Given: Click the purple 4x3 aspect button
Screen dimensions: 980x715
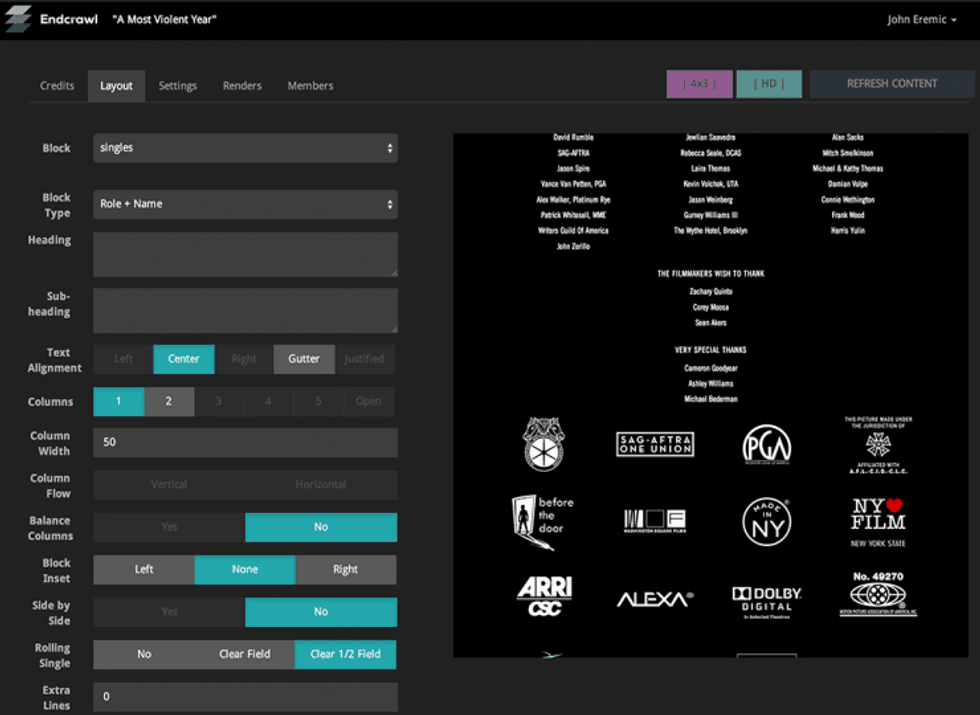Looking at the screenshot, I should click(x=699, y=84).
